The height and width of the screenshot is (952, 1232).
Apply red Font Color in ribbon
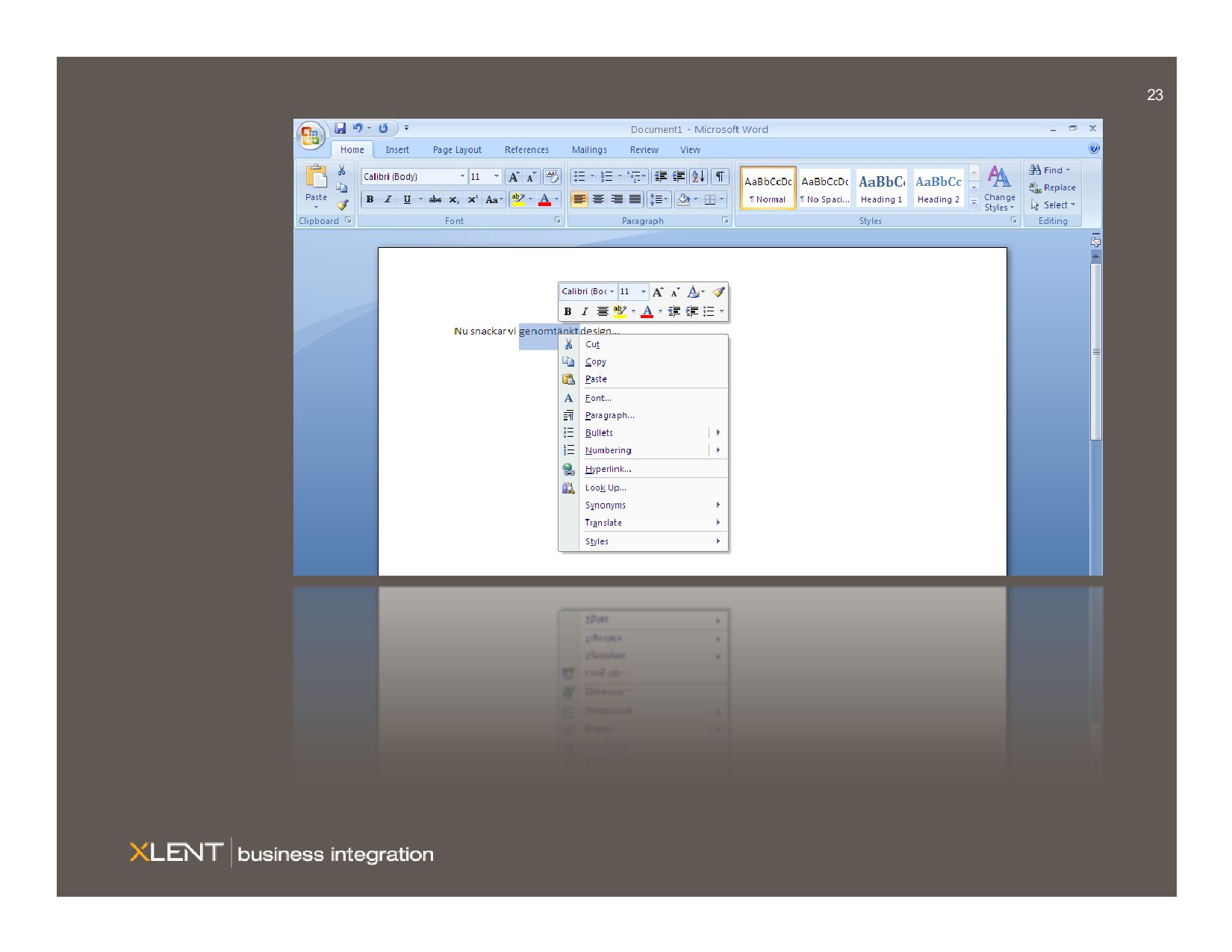click(545, 199)
